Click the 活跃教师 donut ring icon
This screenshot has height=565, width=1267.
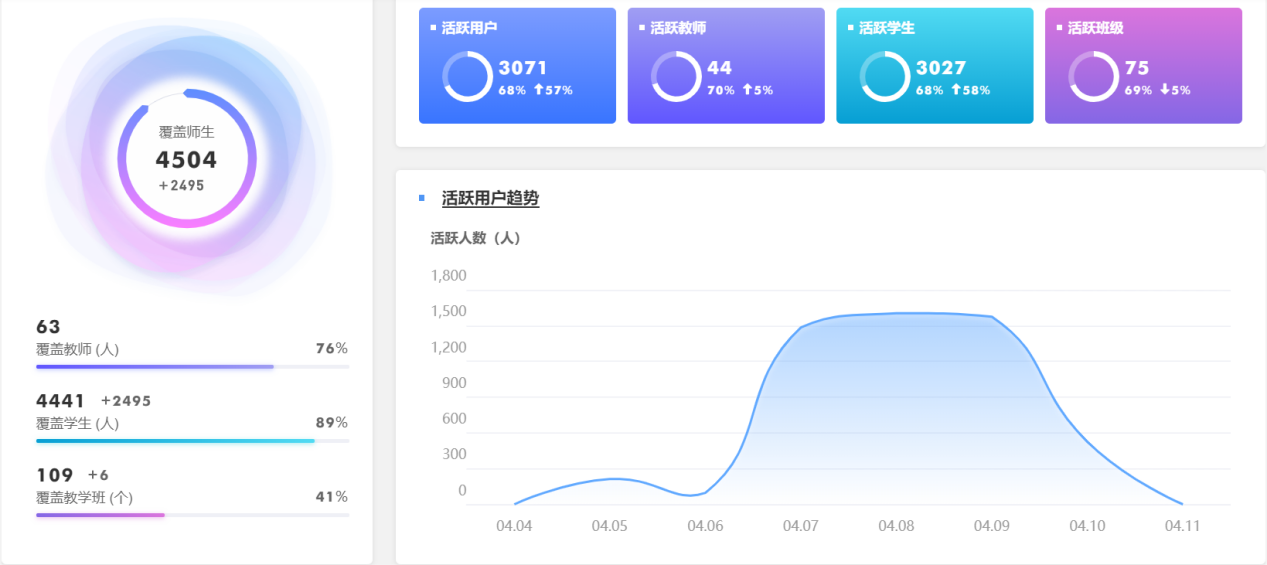[x=676, y=77]
